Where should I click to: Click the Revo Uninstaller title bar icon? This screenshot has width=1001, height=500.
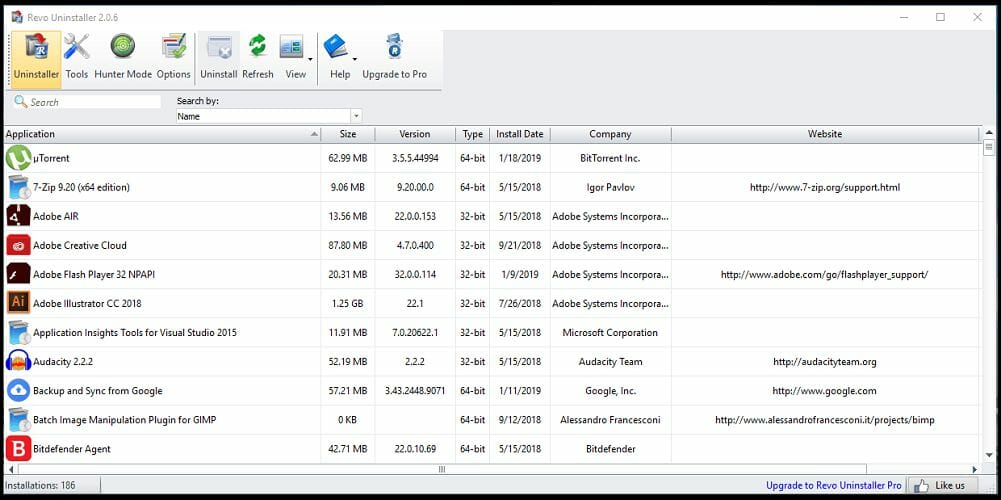pos(17,17)
